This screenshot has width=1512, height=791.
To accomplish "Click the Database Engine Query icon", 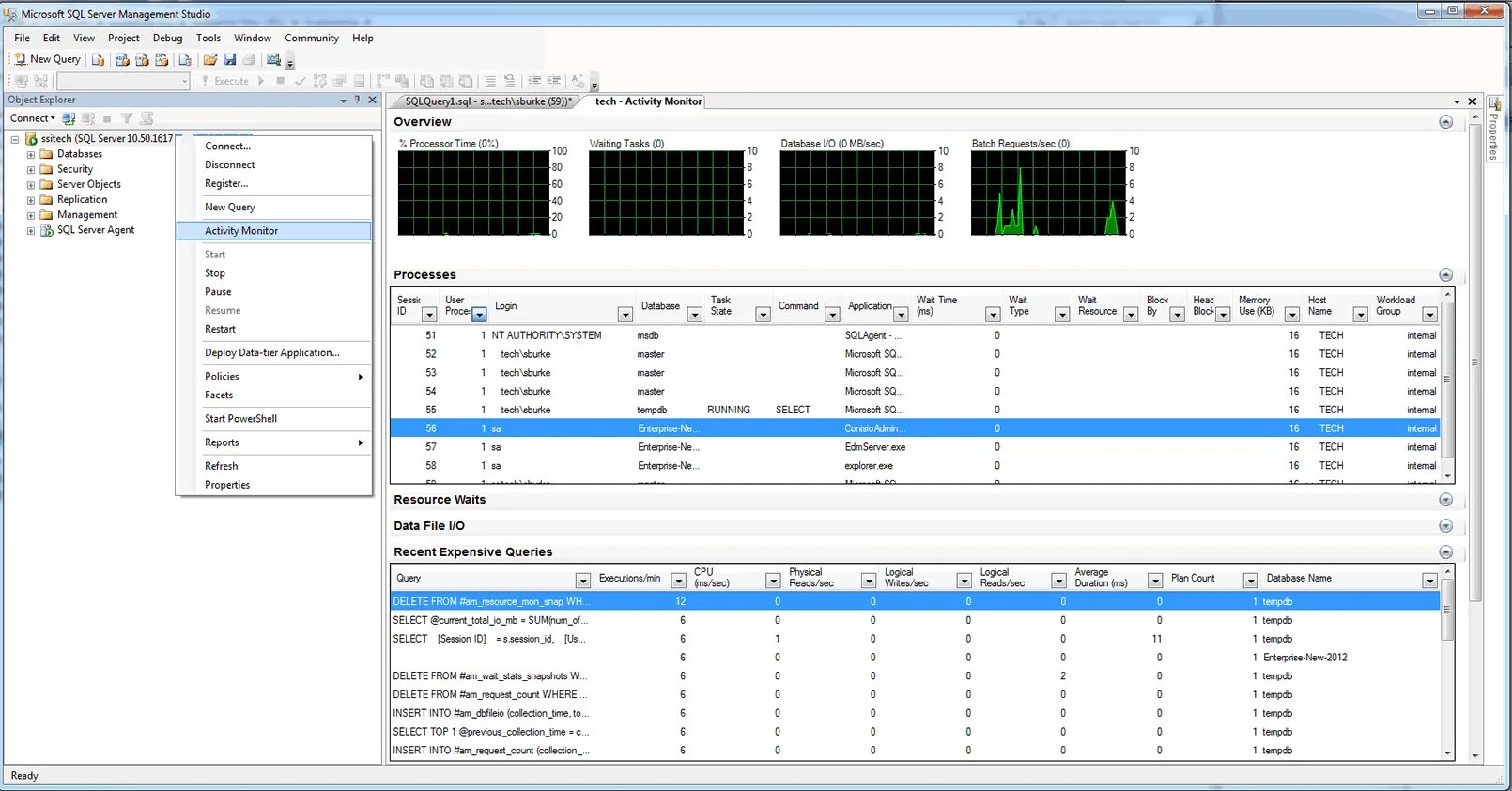I will (98, 59).
